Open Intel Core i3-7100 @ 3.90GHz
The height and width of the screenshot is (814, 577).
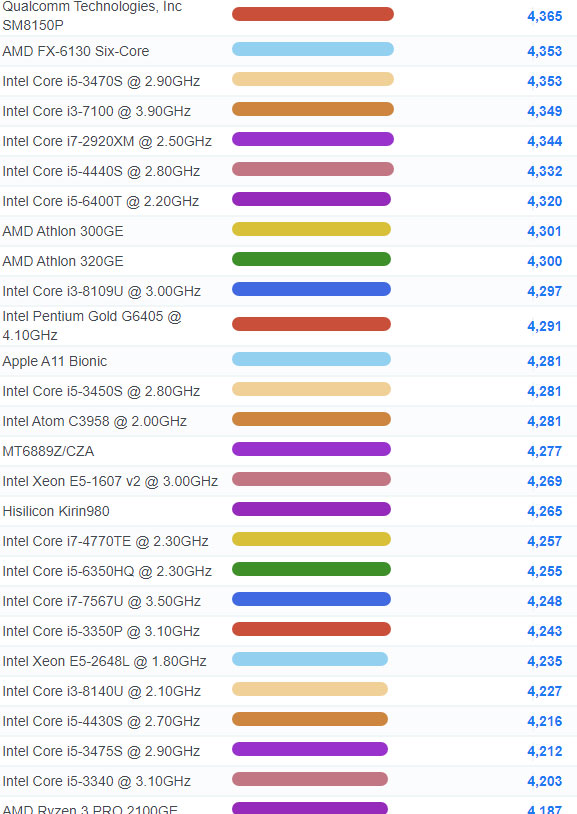click(97, 111)
